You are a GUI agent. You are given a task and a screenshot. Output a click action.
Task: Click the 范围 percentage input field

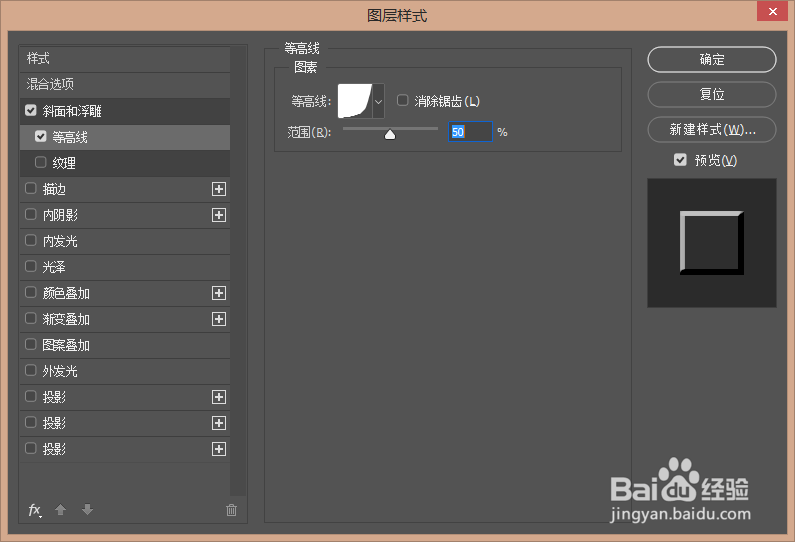[x=471, y=132]
